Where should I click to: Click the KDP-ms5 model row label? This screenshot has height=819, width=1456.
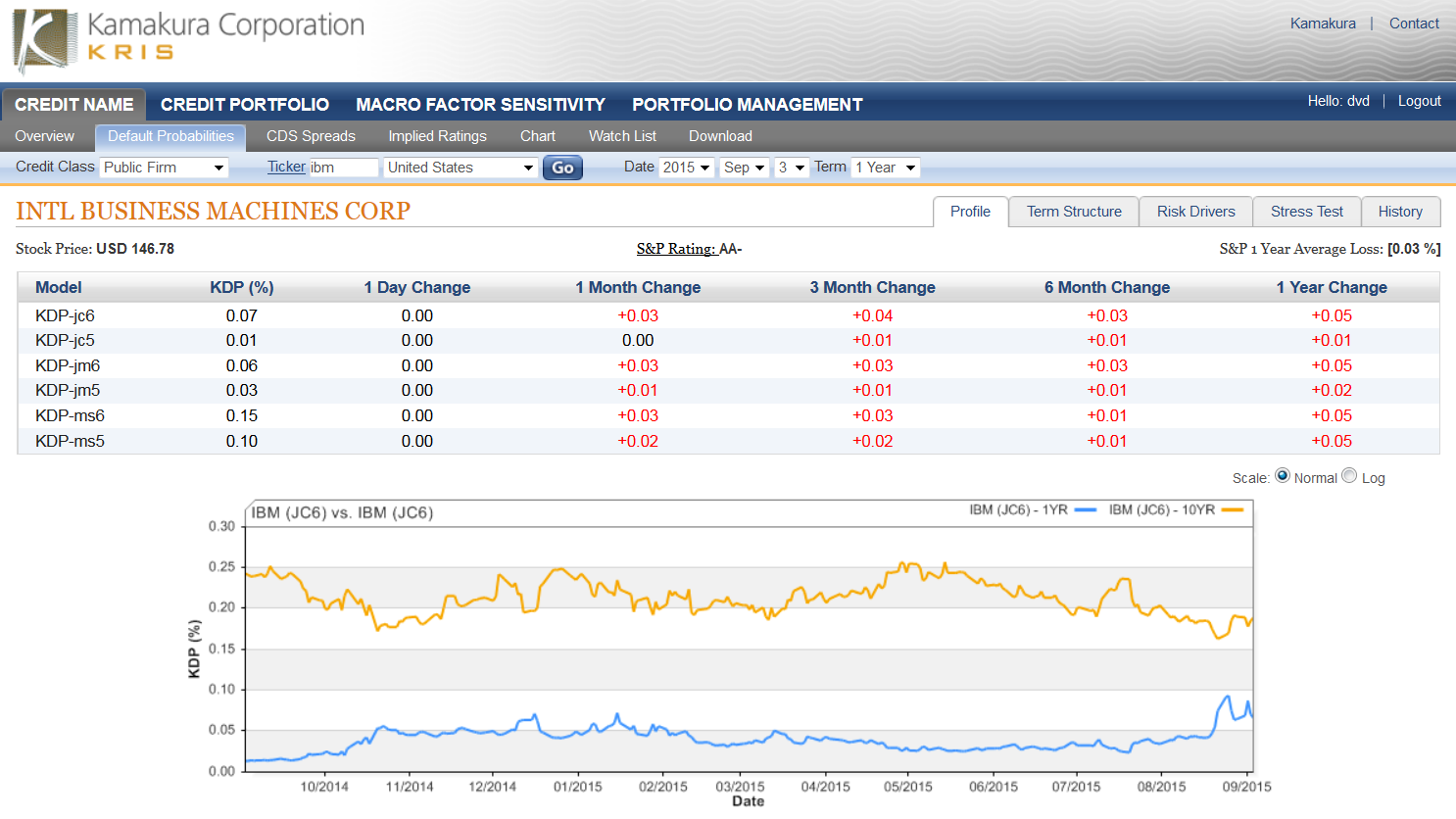tap(70, 441)
